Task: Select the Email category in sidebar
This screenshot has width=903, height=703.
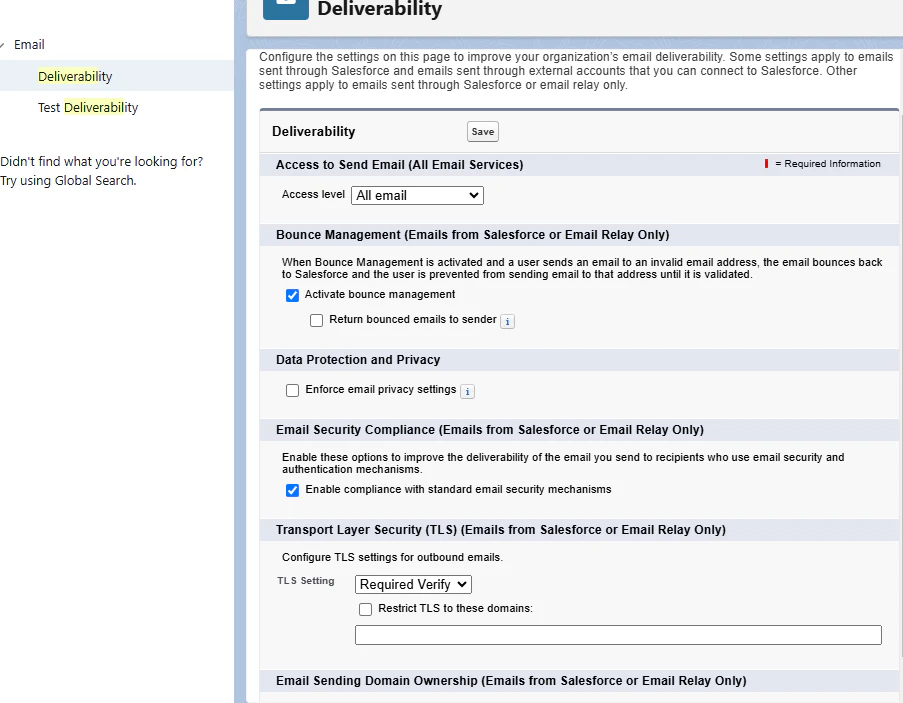Action: [x=29, y=44]
